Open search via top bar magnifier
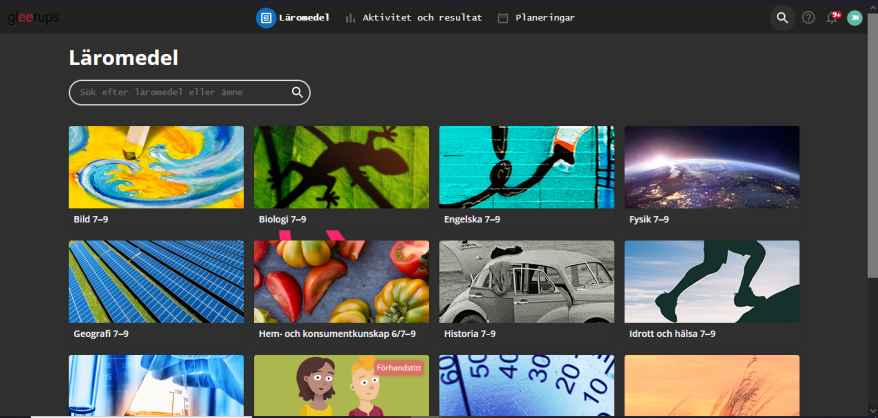The width and height of the screenshot is (878, 418). (782, 17)
